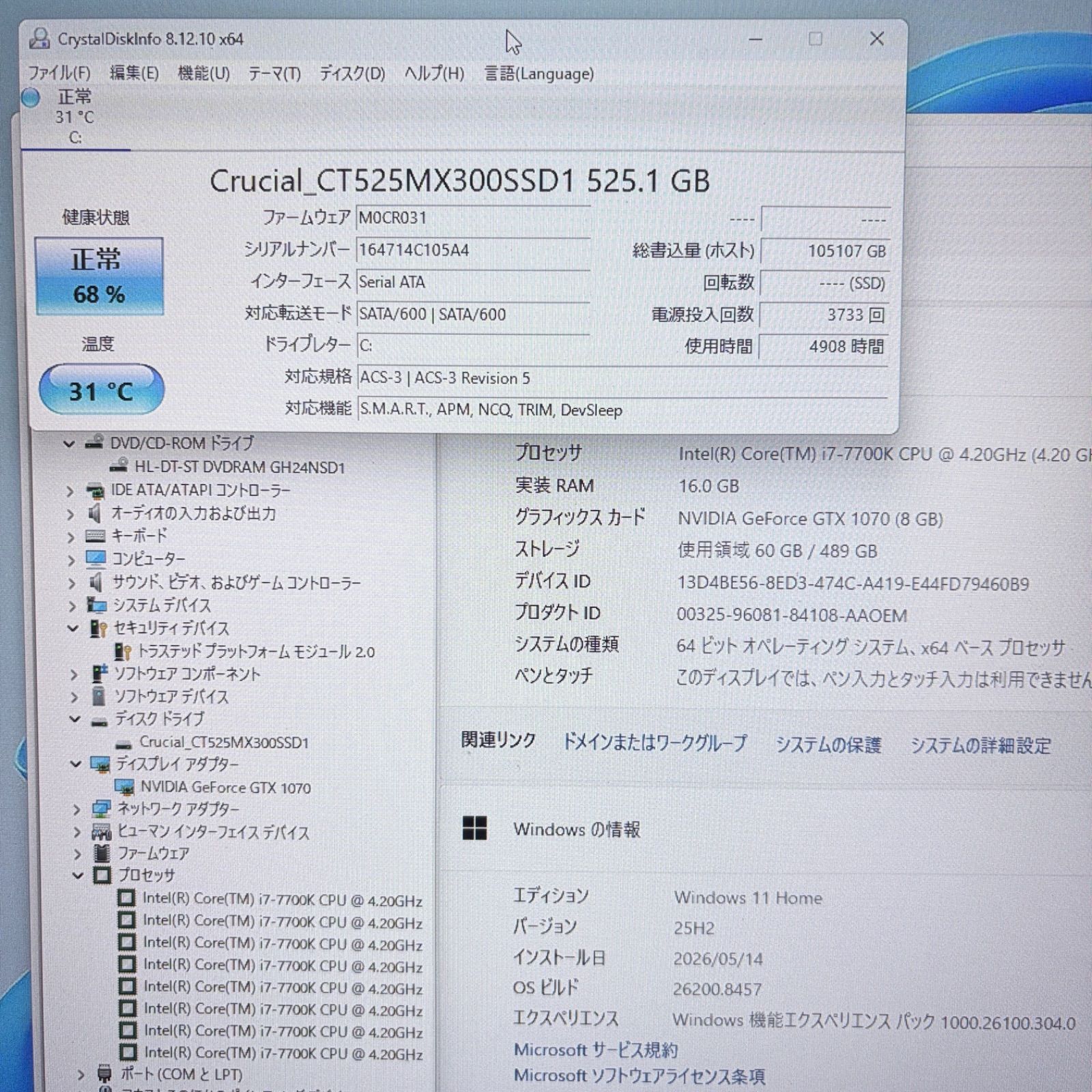Click the ソフトウェア コンポーネント icon
Viewport: 1092px width, 1092px height.
[x=100, y=674]
